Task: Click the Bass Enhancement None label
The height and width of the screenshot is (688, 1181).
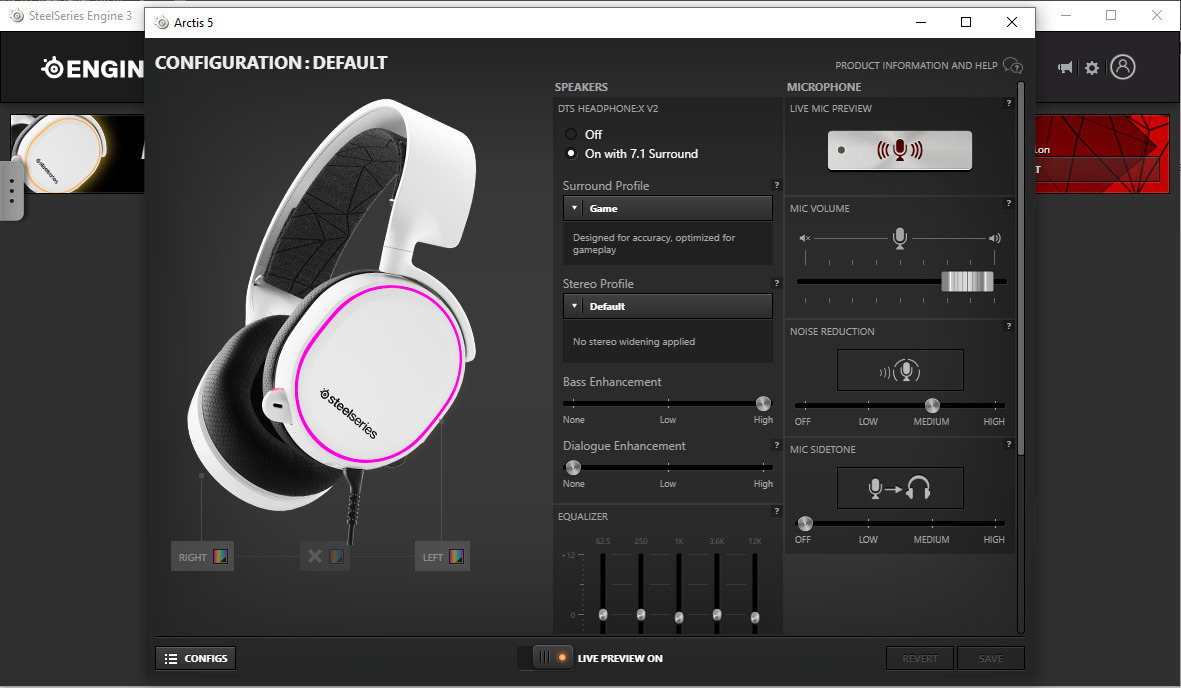Action: [573, 420]
